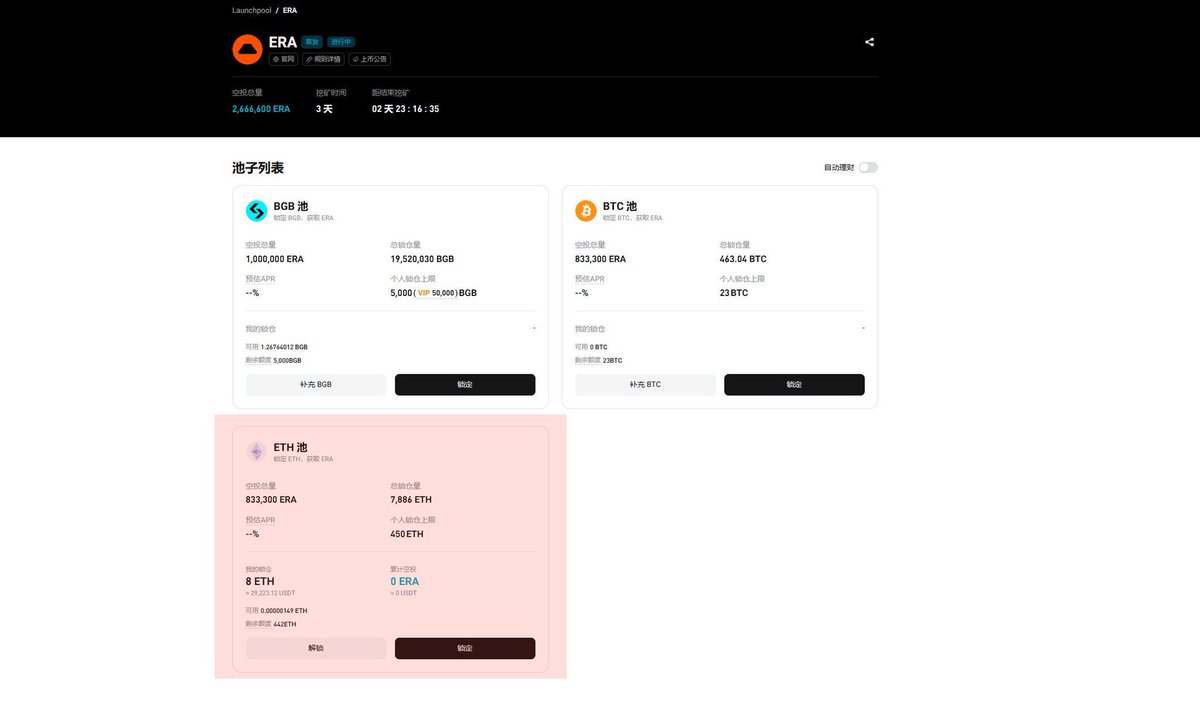Click the ERA breadcrumb item
The width and height of the screenshot is (1200, 712).
tap(290, 10)
